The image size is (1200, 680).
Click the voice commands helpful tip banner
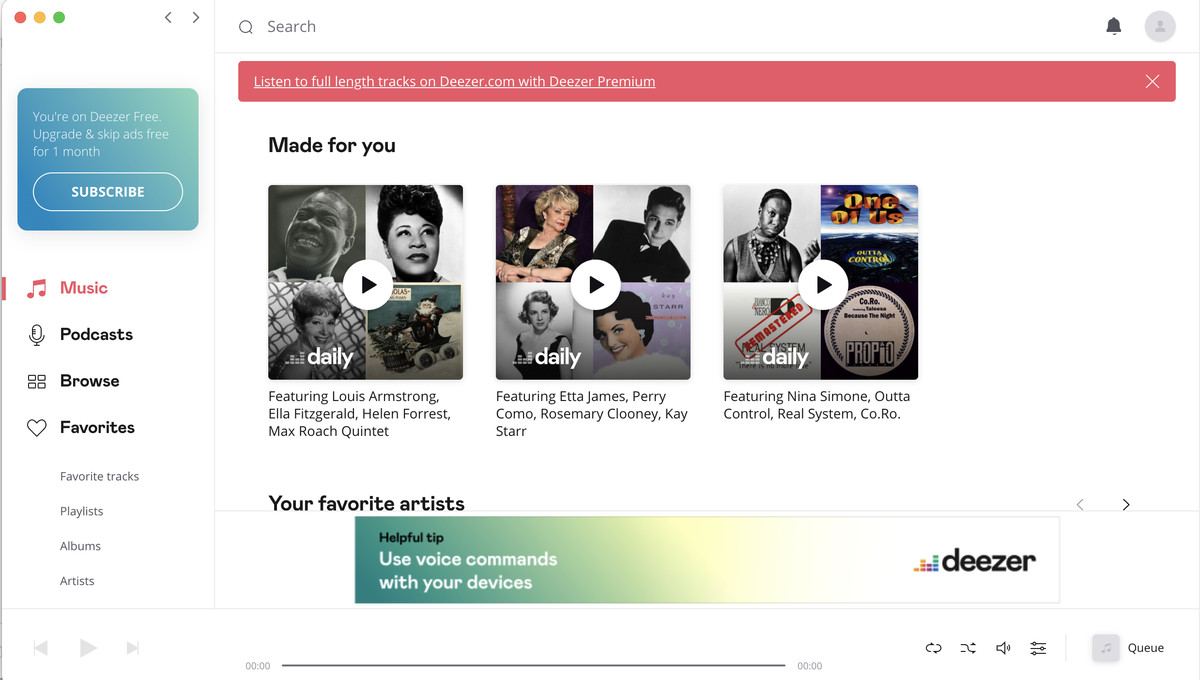click(x=707, y=560)
